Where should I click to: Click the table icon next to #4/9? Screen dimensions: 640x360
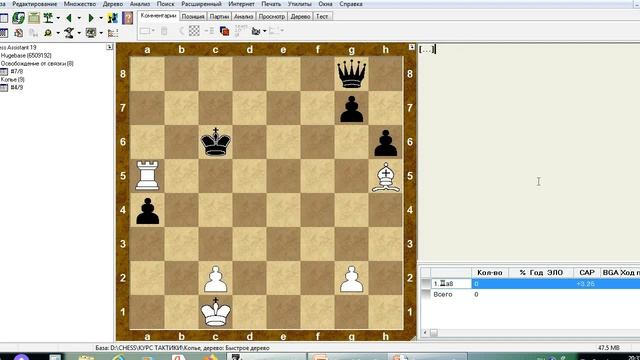pyautogui.click(x=4, y=87)
